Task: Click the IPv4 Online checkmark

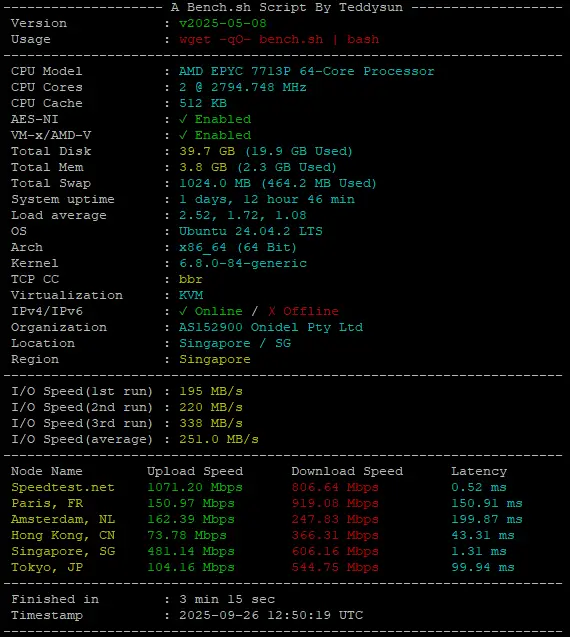Action: click(183, 311)
